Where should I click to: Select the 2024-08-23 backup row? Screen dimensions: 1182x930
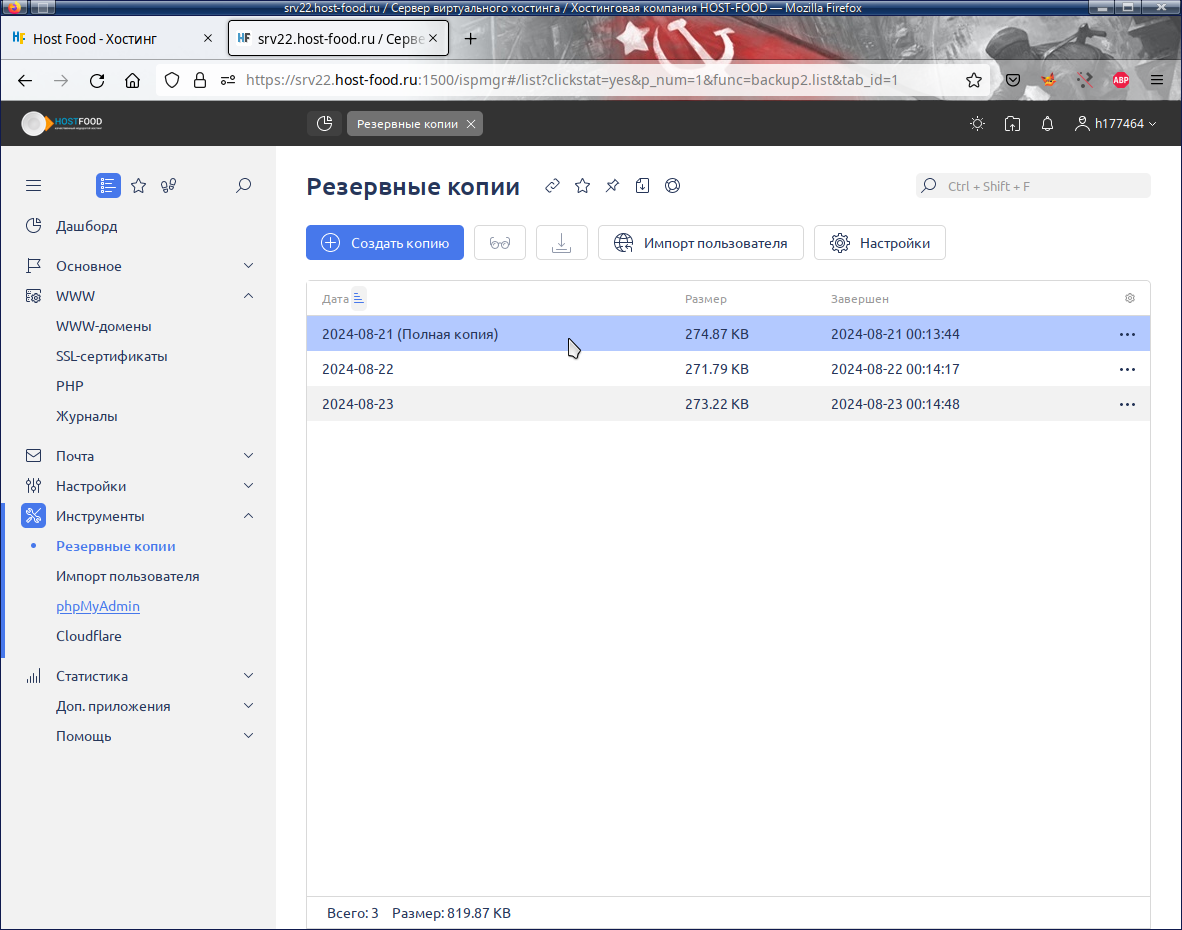[x=728, y=404]
